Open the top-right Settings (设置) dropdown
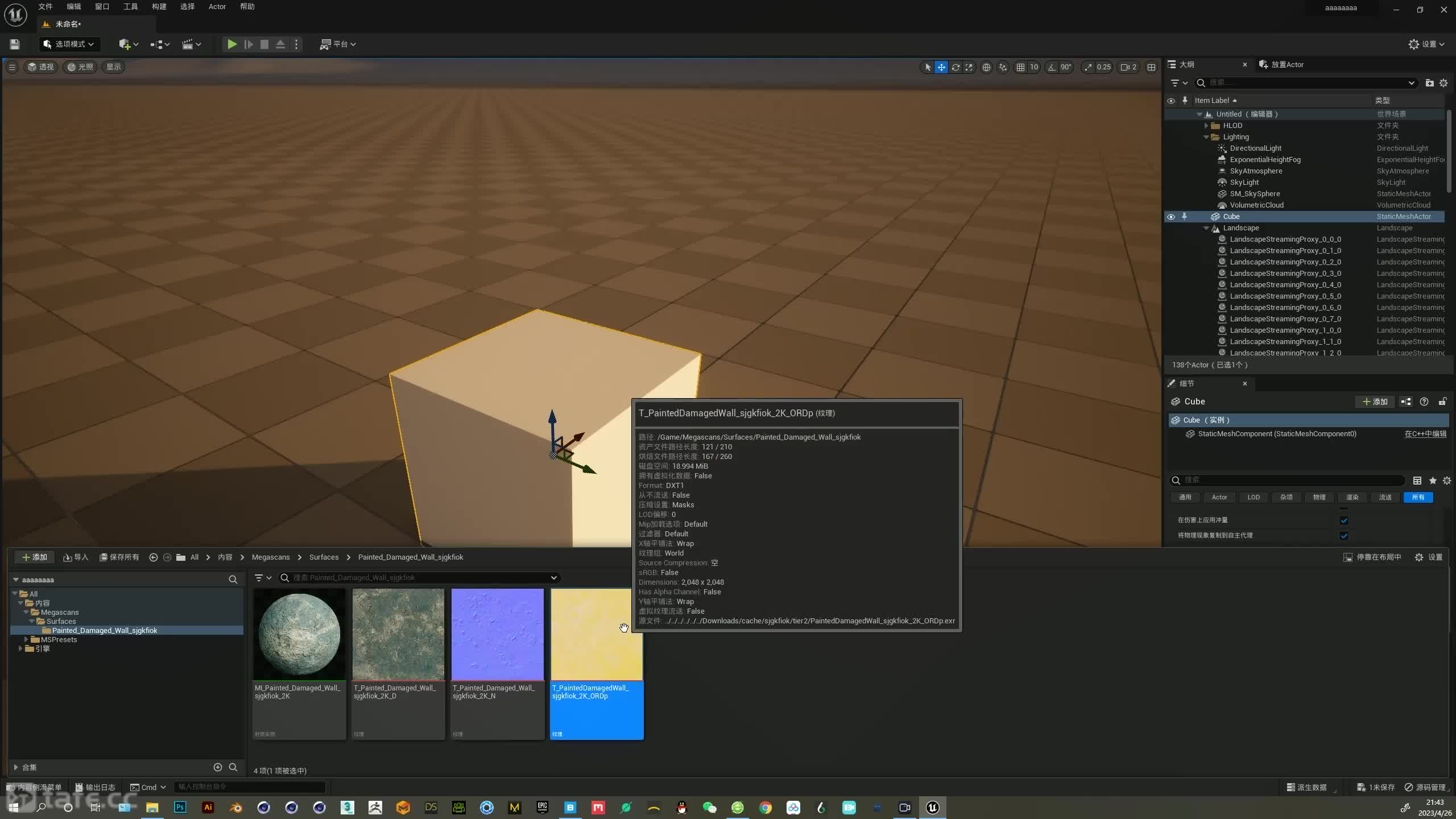The width and height of the screenshot is (1456, 819). point(1426,44)
